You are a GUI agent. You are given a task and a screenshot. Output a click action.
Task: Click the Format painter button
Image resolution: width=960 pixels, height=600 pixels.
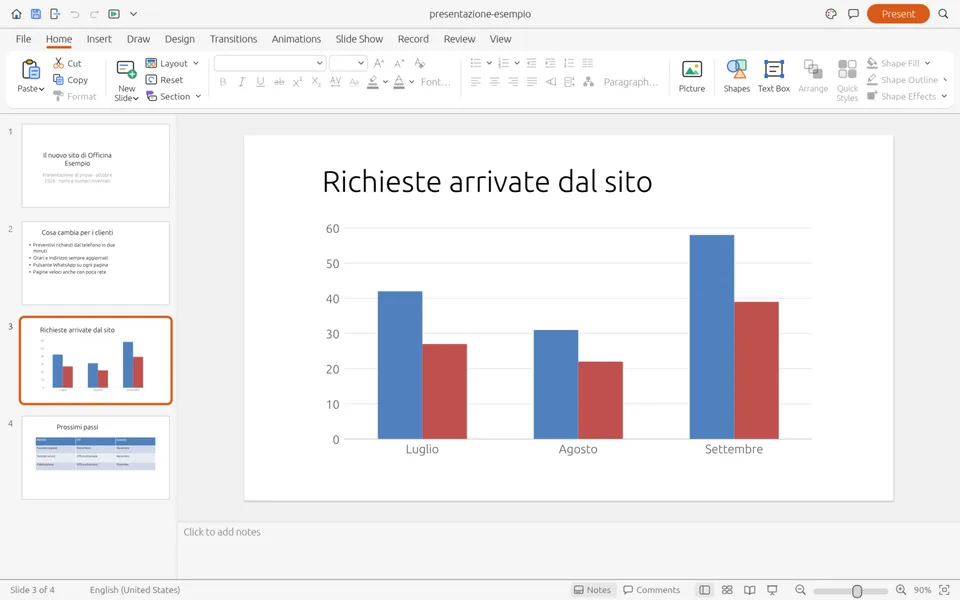[75, 96]
